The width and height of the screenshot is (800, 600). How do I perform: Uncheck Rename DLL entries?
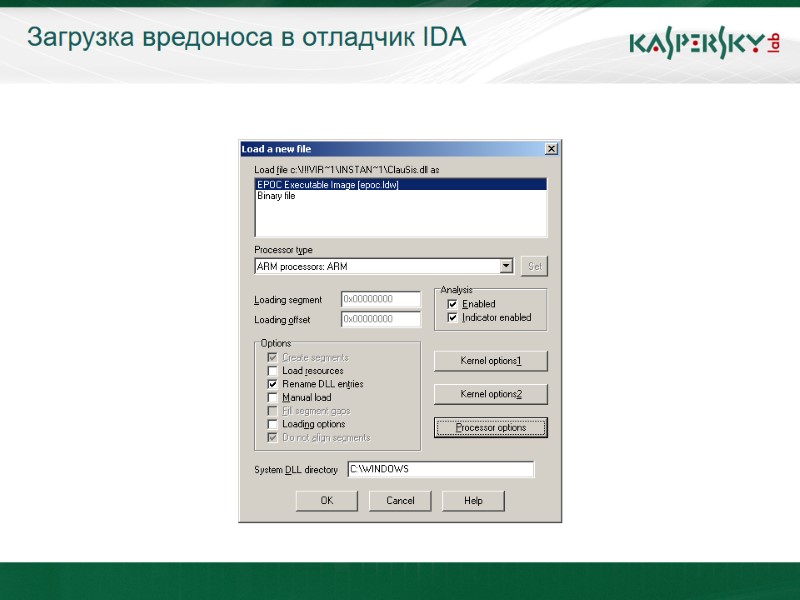tap(272, 383)
